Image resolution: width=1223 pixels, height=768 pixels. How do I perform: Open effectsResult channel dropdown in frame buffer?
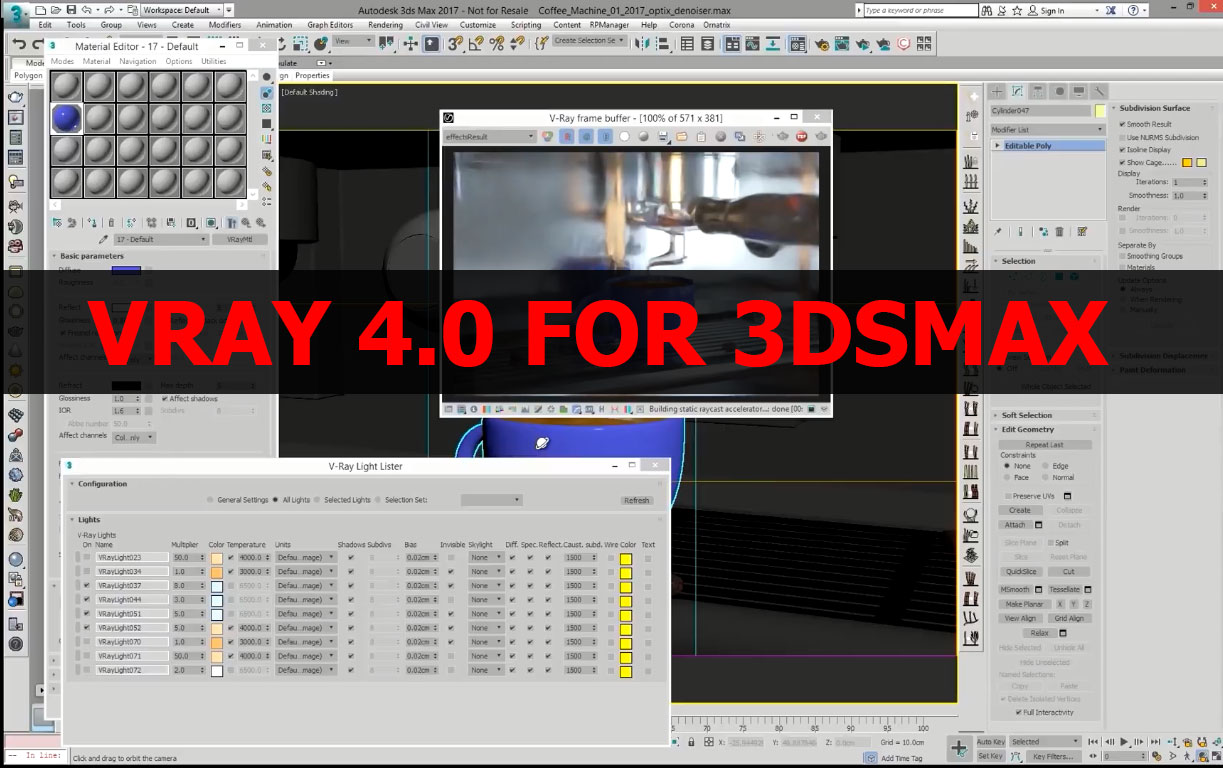pyautogui.click(x=489, y=136)
